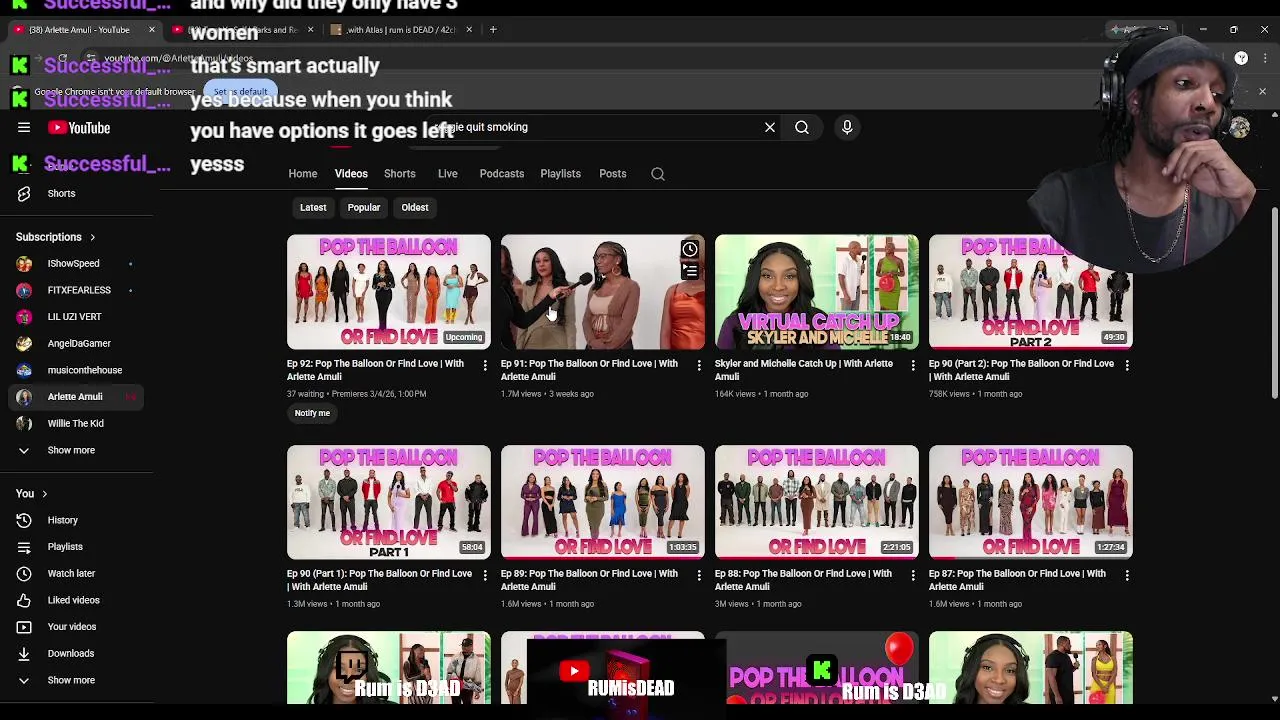This screenshot has height=720, width=1280.
Task: Expand Subscriptions section arrow
Action: coord(92,238)
